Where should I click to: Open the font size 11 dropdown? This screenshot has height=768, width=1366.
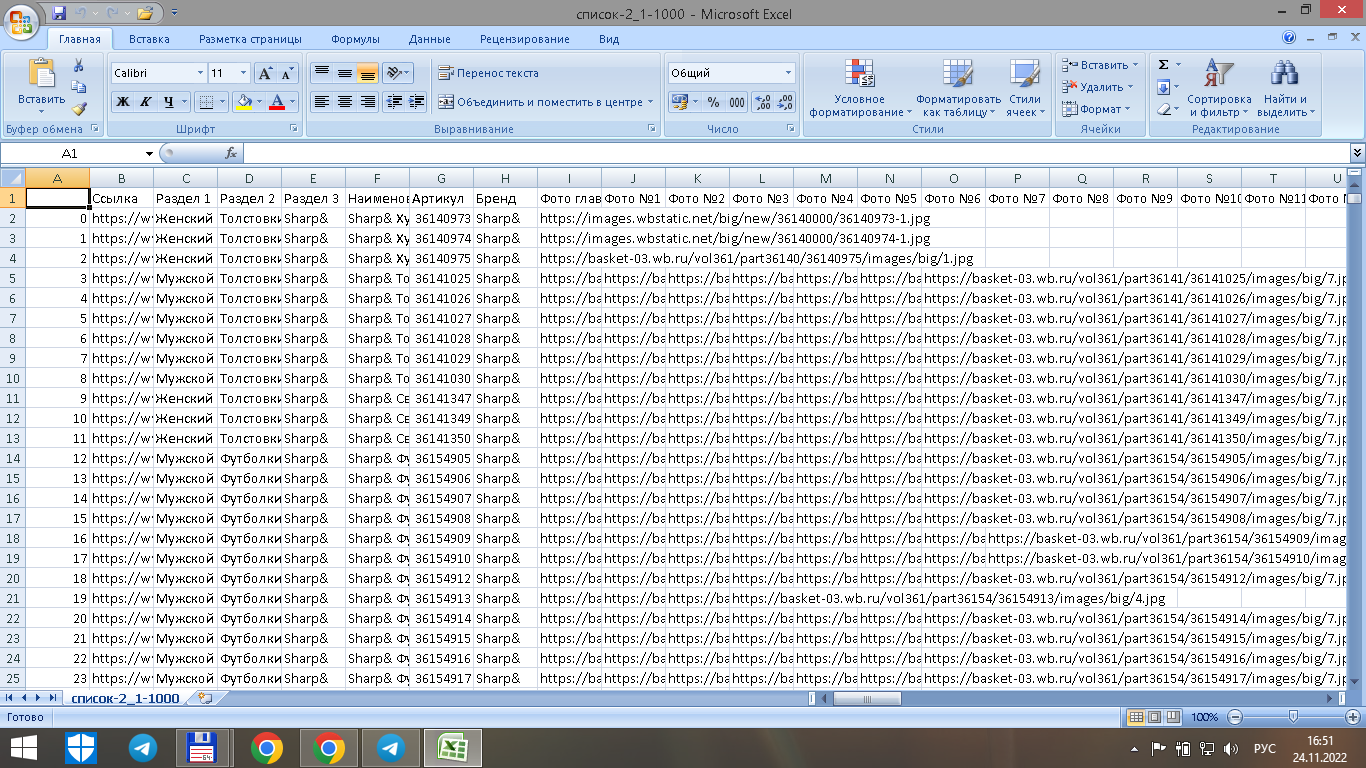pos(243,73)
